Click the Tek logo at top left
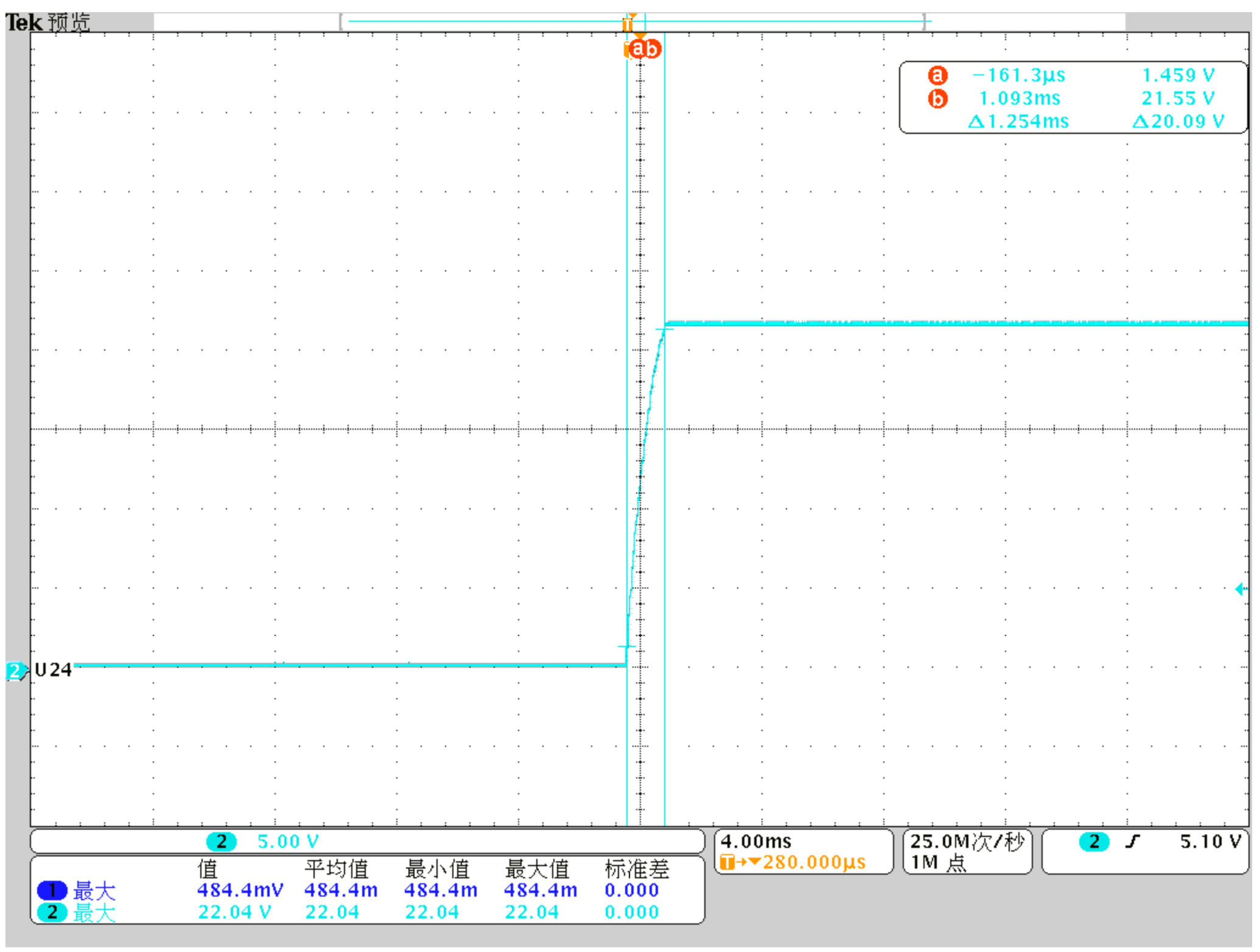 (x=23, y=23)
